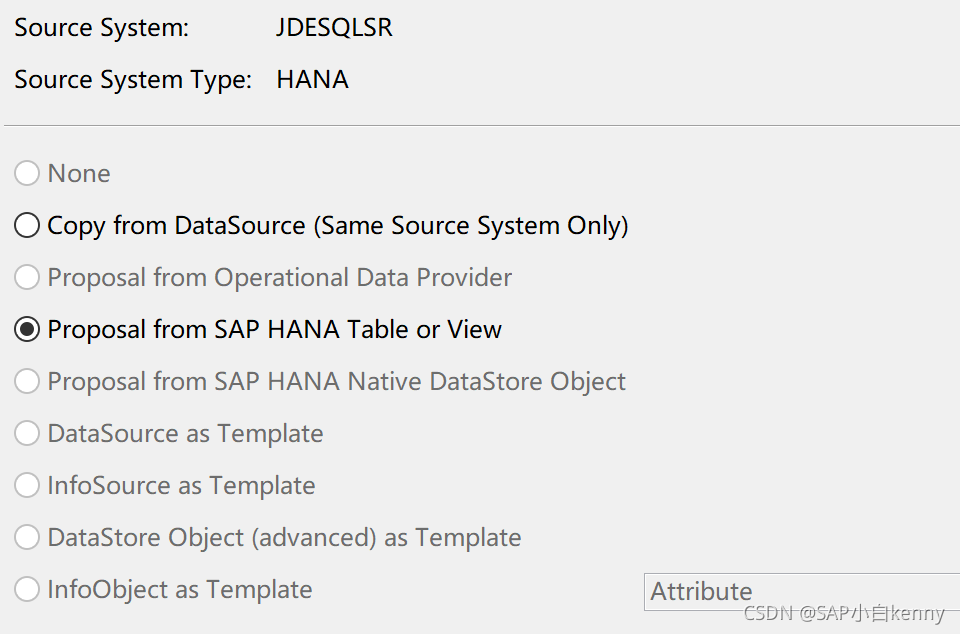The height and width of the screenshot is (634, 960).
Task: Select Proposal from SAP HANA Table or View
Action: click(27, 330)
